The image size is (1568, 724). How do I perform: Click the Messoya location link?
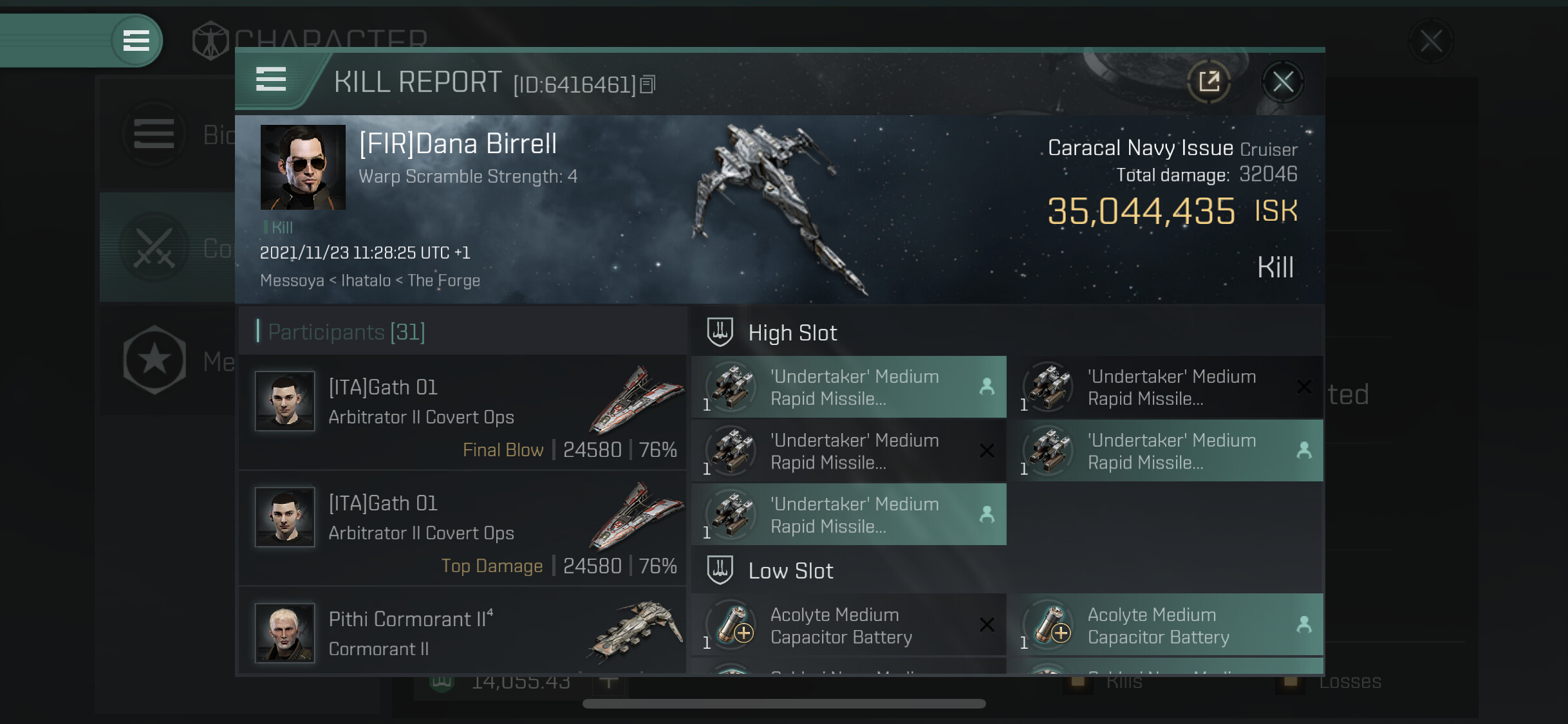pyautogui.click(x=292, y=281)
